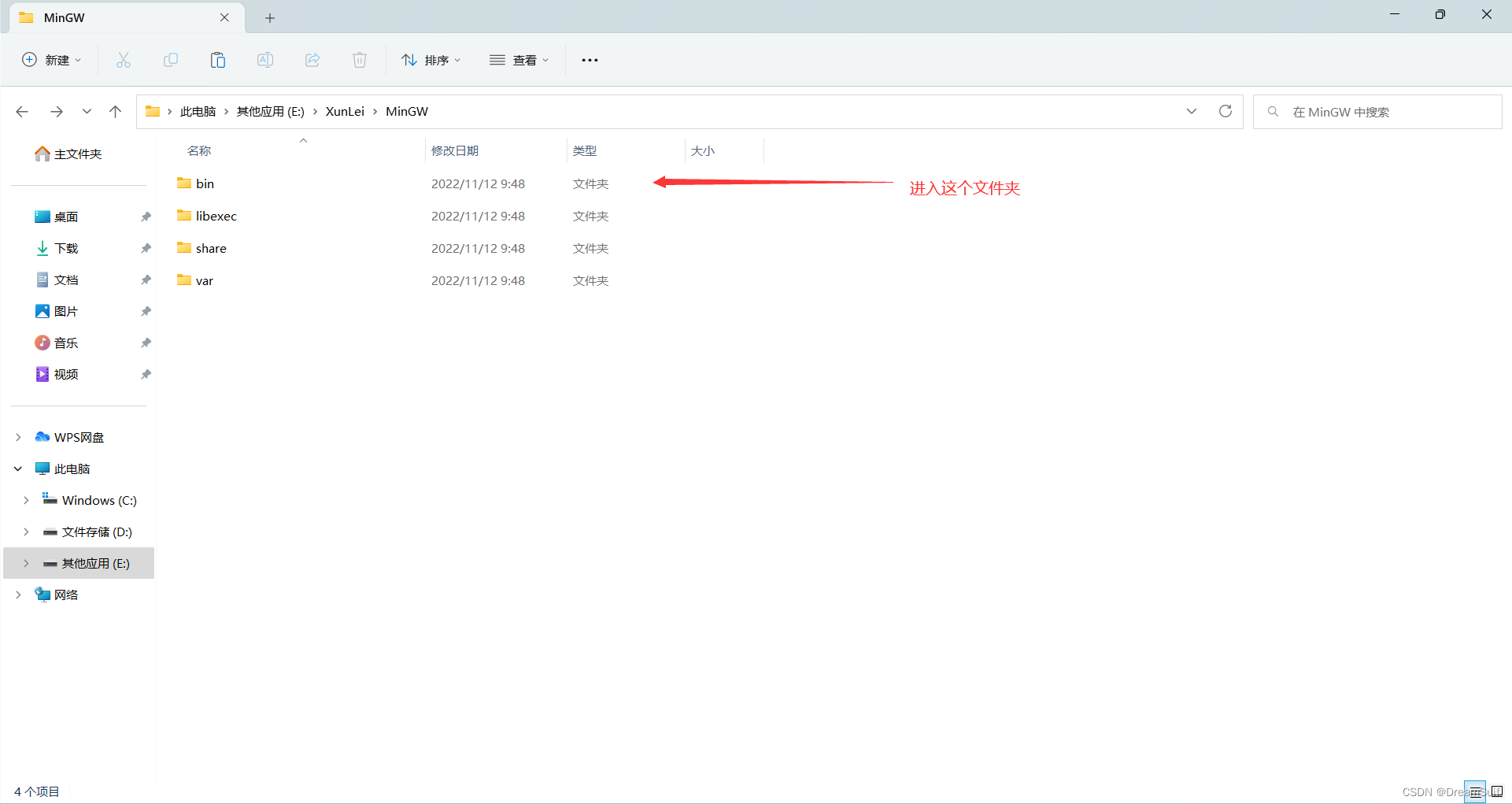The image size is (1512, 804).
Task: Click the Cut scissors icon
Action: pyautogui.click(x=124, y=60)
